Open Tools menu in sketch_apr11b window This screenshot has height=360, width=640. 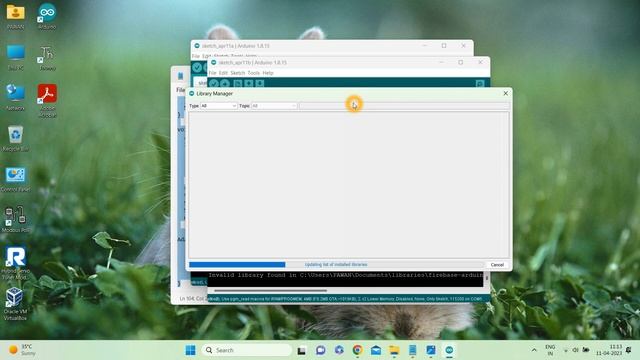(253, 73)
